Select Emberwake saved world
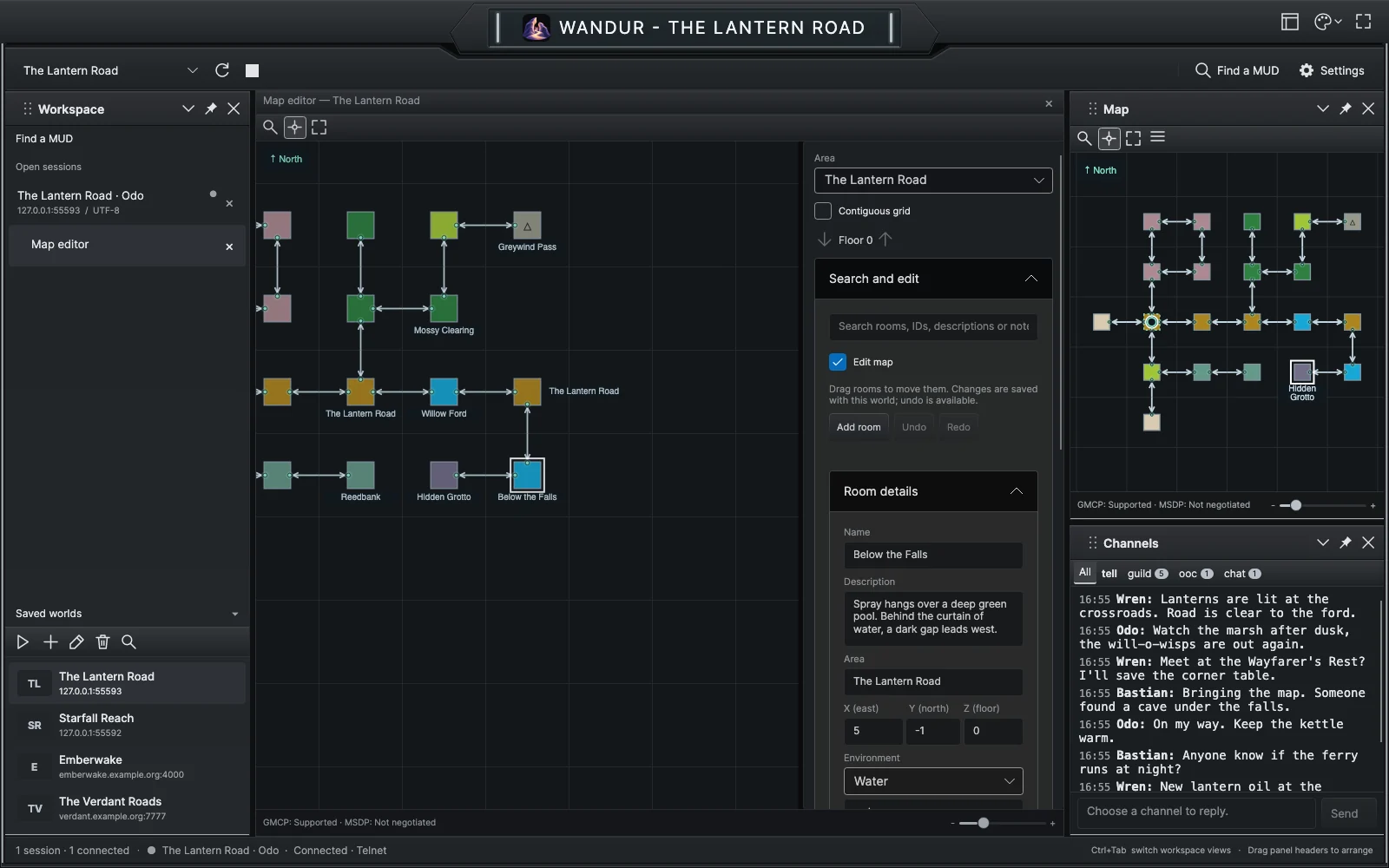The width and height of the screenshot is (1389, 868). 127,767
